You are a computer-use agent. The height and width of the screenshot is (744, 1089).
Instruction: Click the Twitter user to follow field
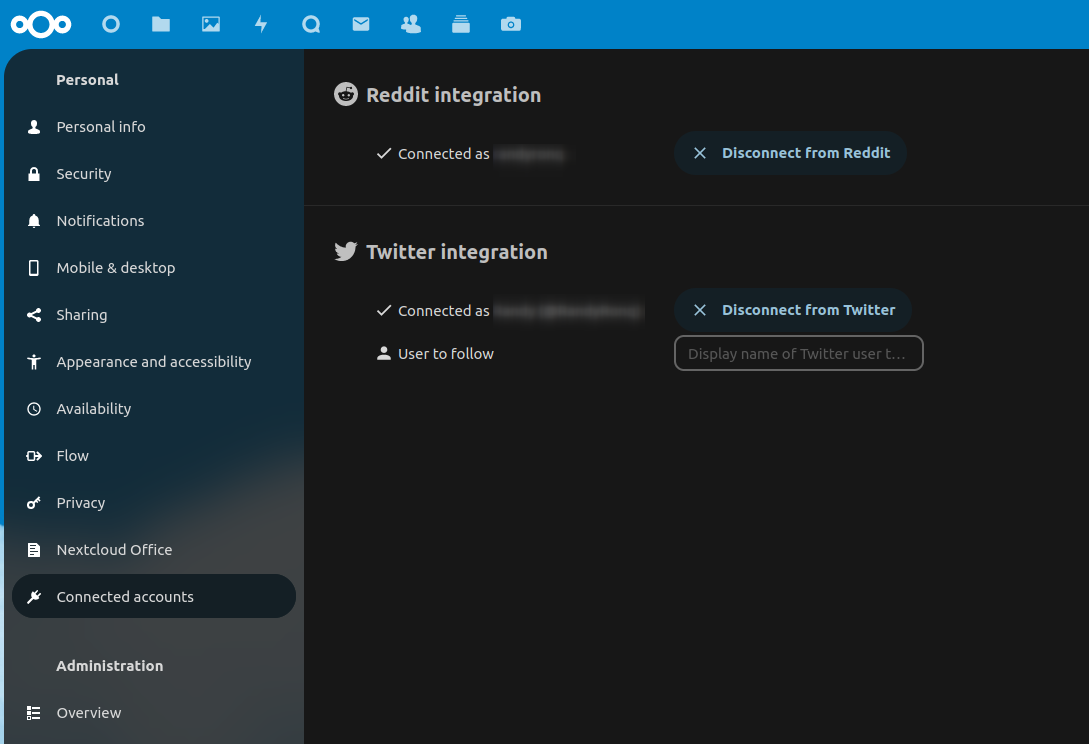(x=798, y=353)
